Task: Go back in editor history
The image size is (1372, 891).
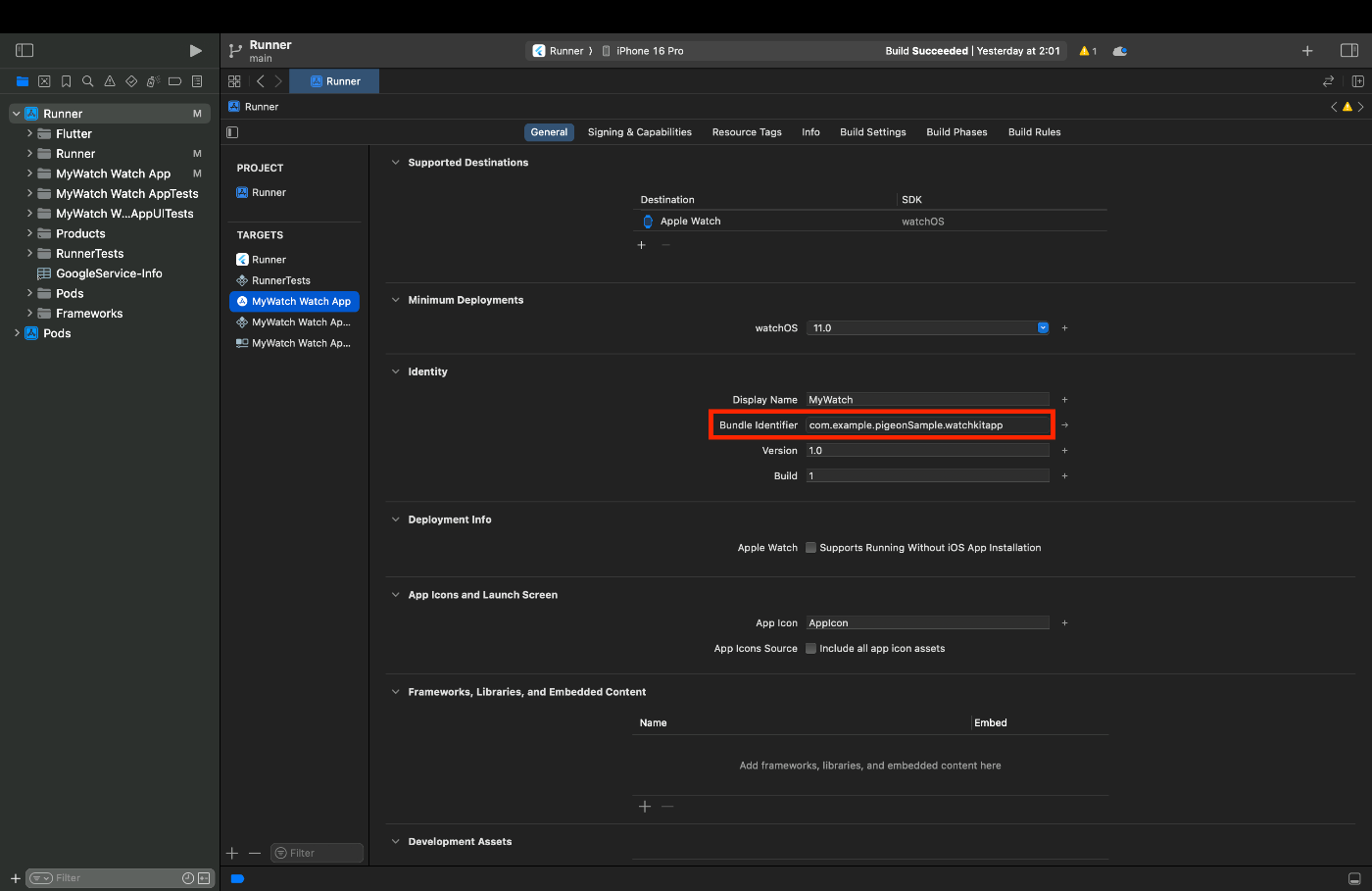Action: 260,81
